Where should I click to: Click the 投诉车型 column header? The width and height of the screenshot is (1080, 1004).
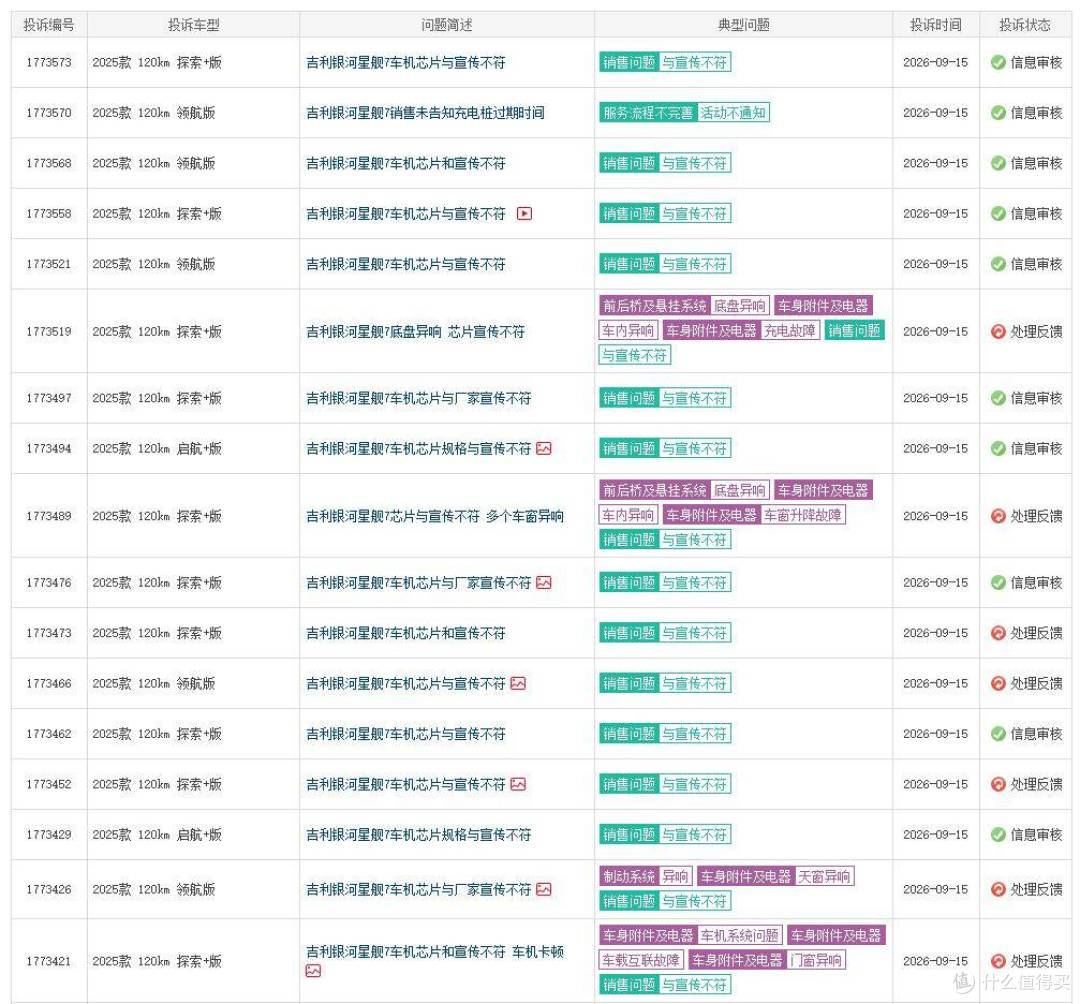point(194,25)
